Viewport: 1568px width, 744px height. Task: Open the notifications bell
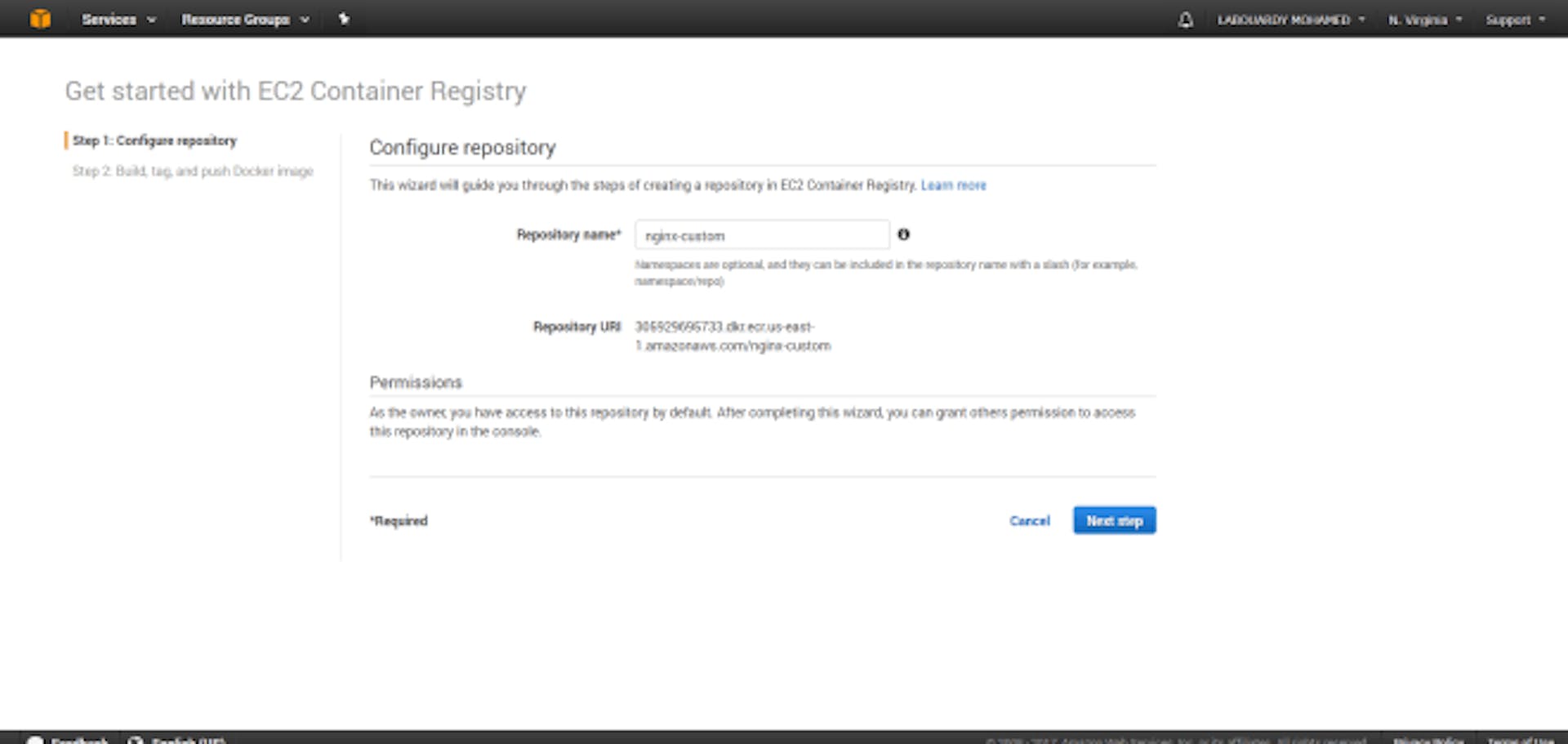click(x=1185, y=20)
